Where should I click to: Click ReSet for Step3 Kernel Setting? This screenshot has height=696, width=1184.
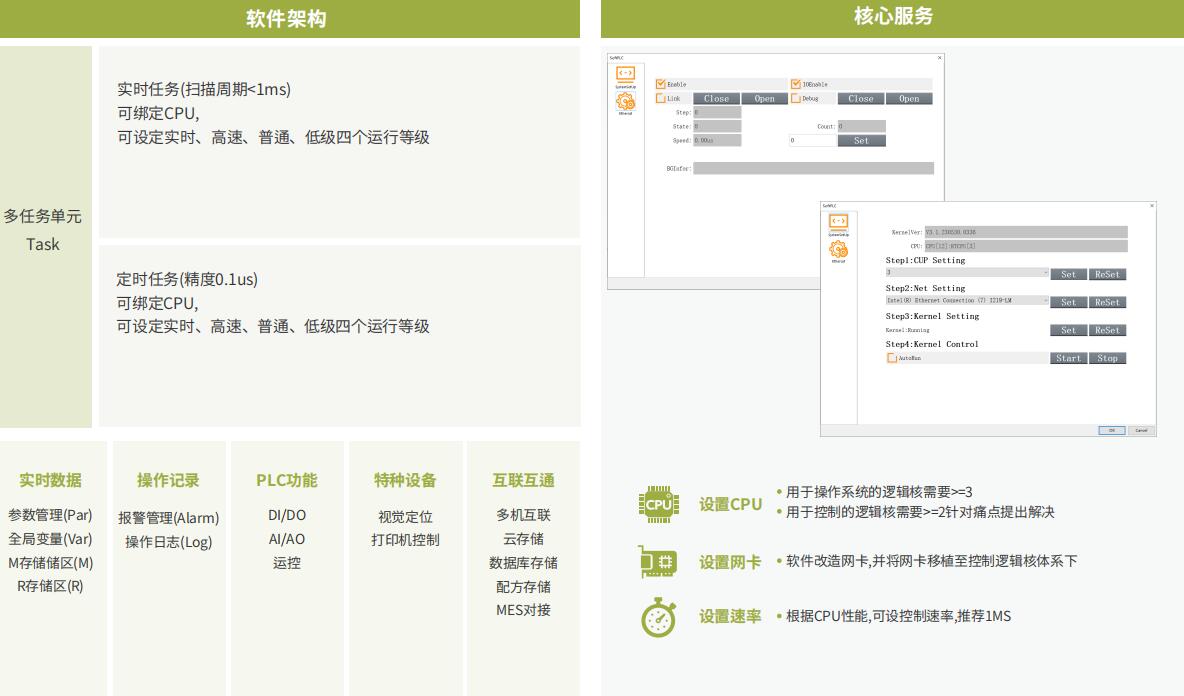coord(1107,330)
